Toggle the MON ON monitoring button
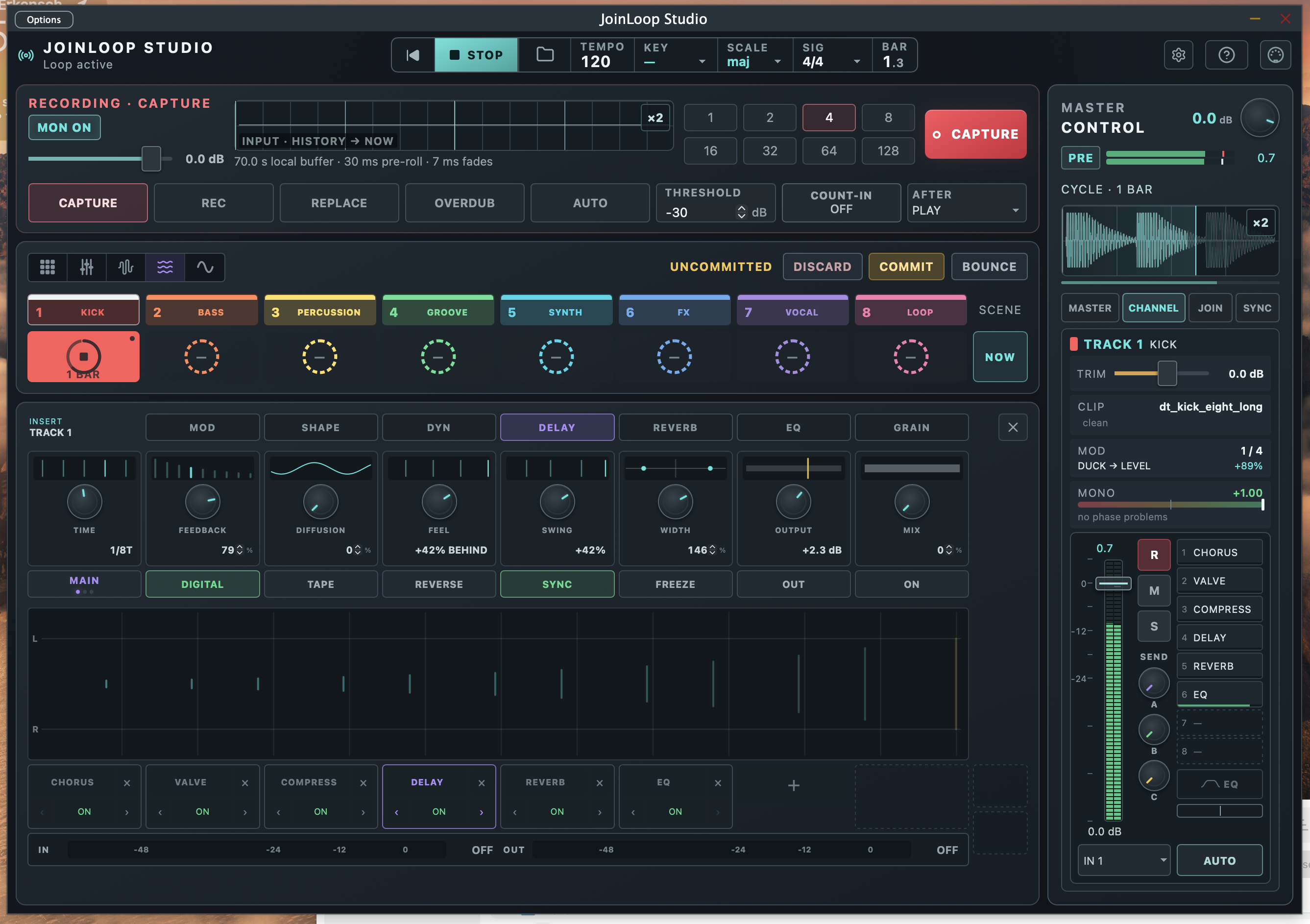Image resolution: width=1310 pixels, height=924 pixels. (65, 127)
